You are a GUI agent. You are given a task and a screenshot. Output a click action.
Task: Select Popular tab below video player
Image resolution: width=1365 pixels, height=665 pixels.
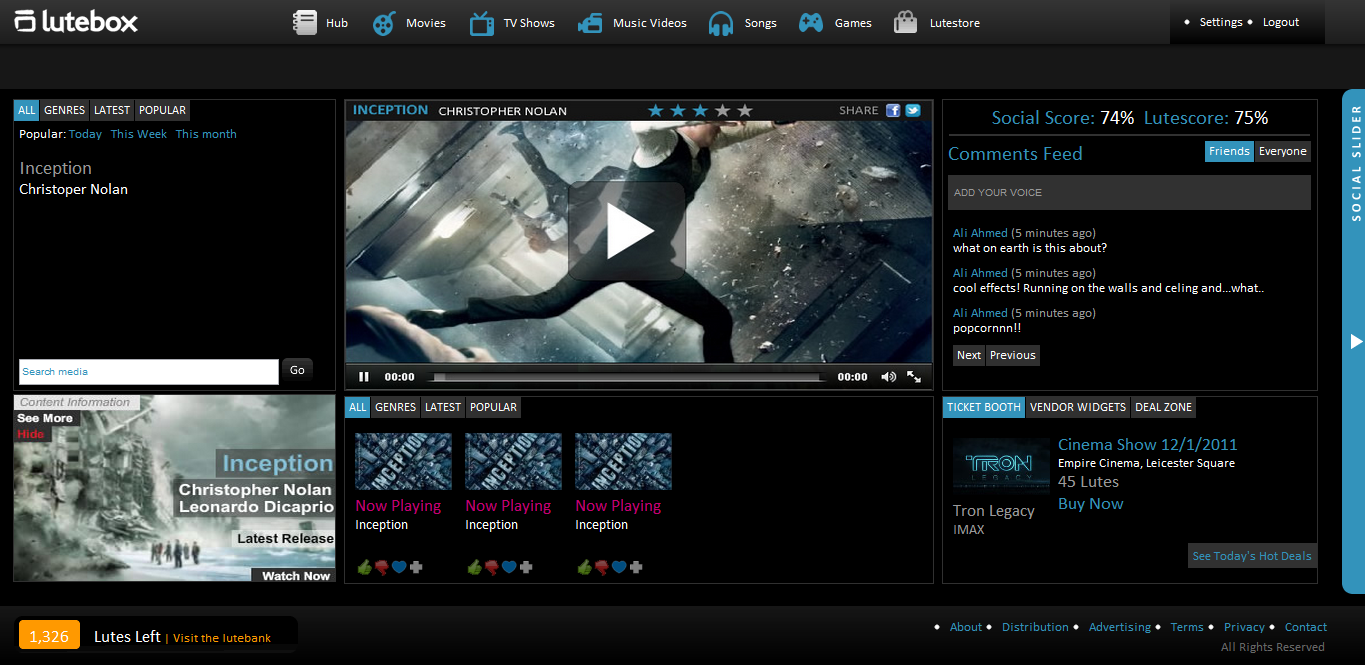(493, 407)
